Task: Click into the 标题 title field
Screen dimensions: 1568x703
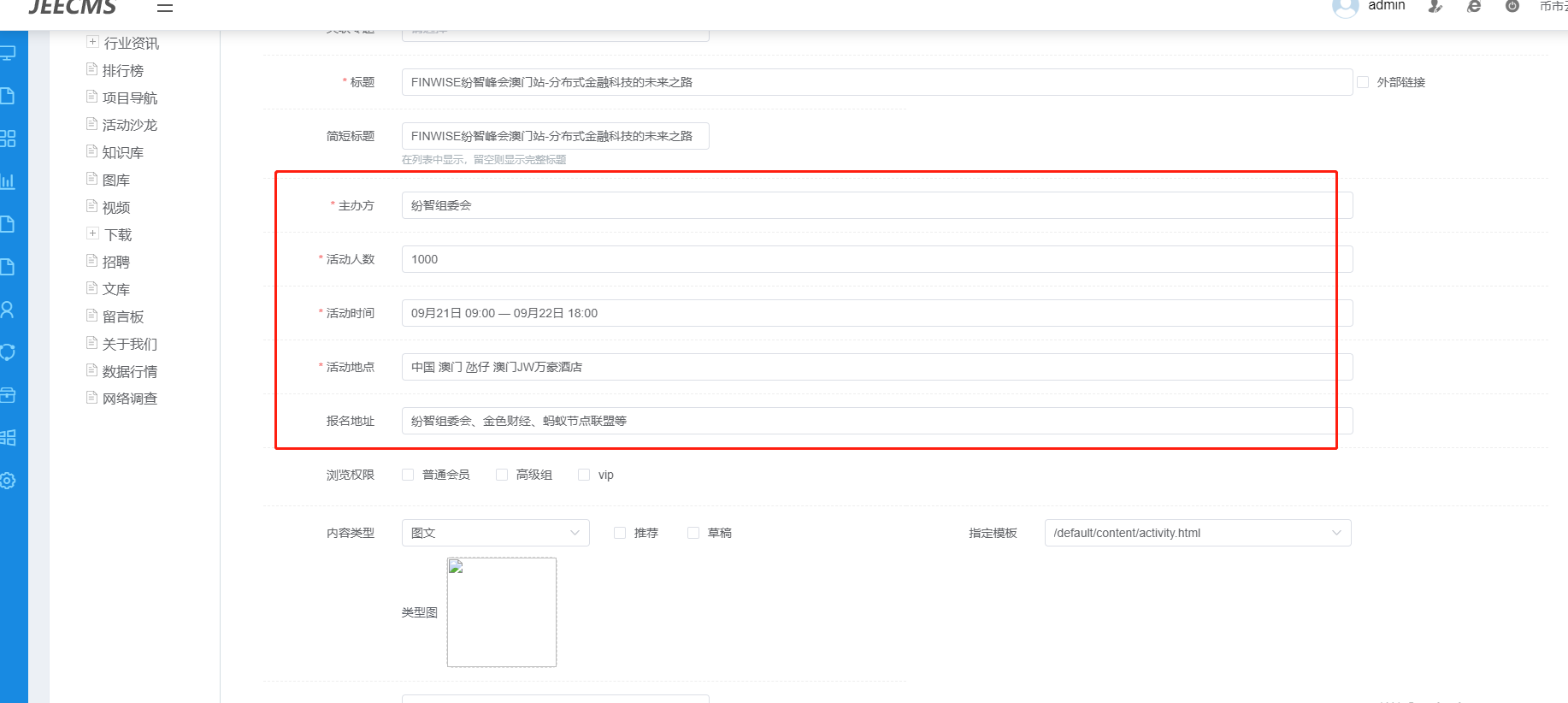Action: click(x=877, y=82)
